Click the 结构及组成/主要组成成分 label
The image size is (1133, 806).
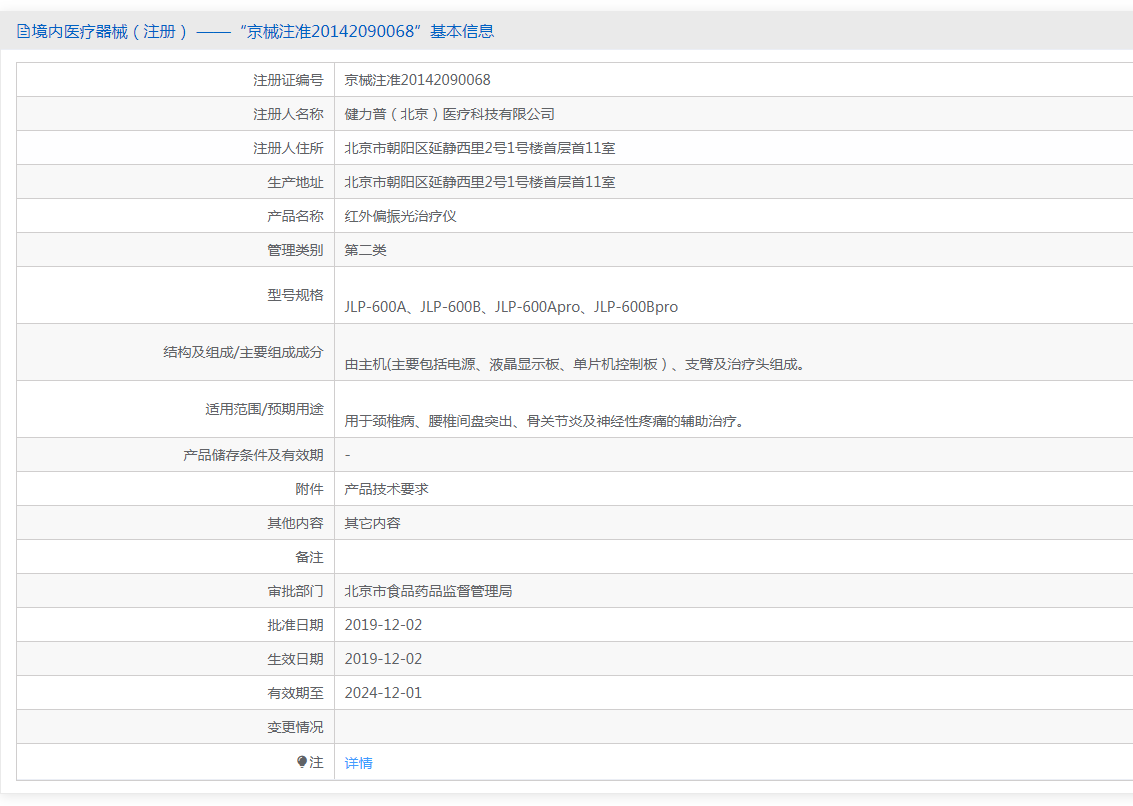click(x=244, y=352)
